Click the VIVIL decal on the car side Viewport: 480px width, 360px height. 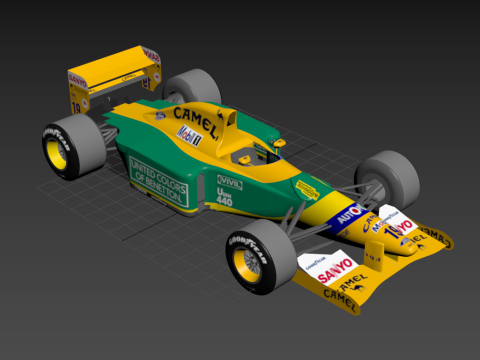[230, 182]
